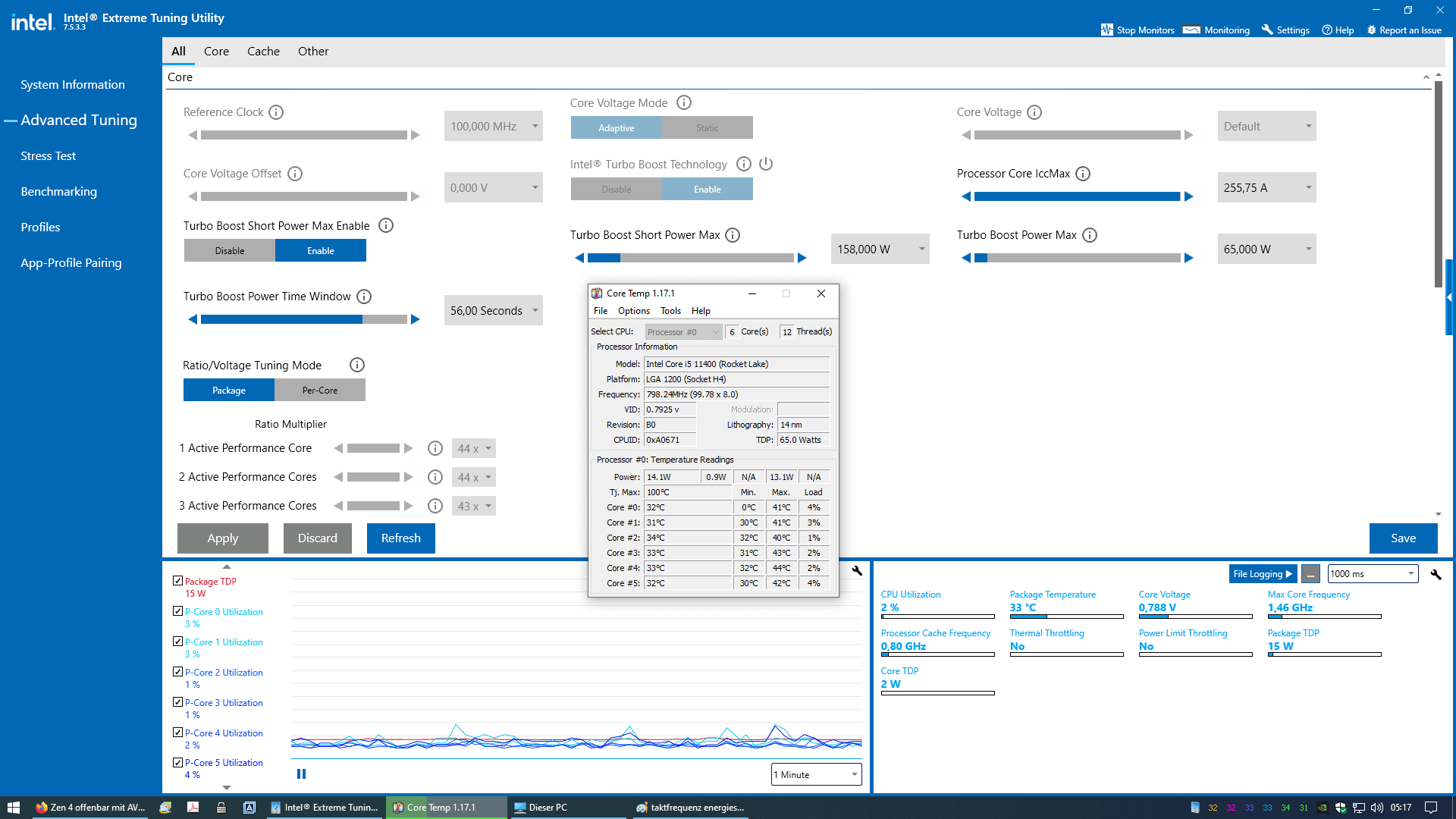Screen dimensions: 1456x819
Task: Show info for Ratio/Voltage Tuning Mode
Action: (x=357, y=365)
